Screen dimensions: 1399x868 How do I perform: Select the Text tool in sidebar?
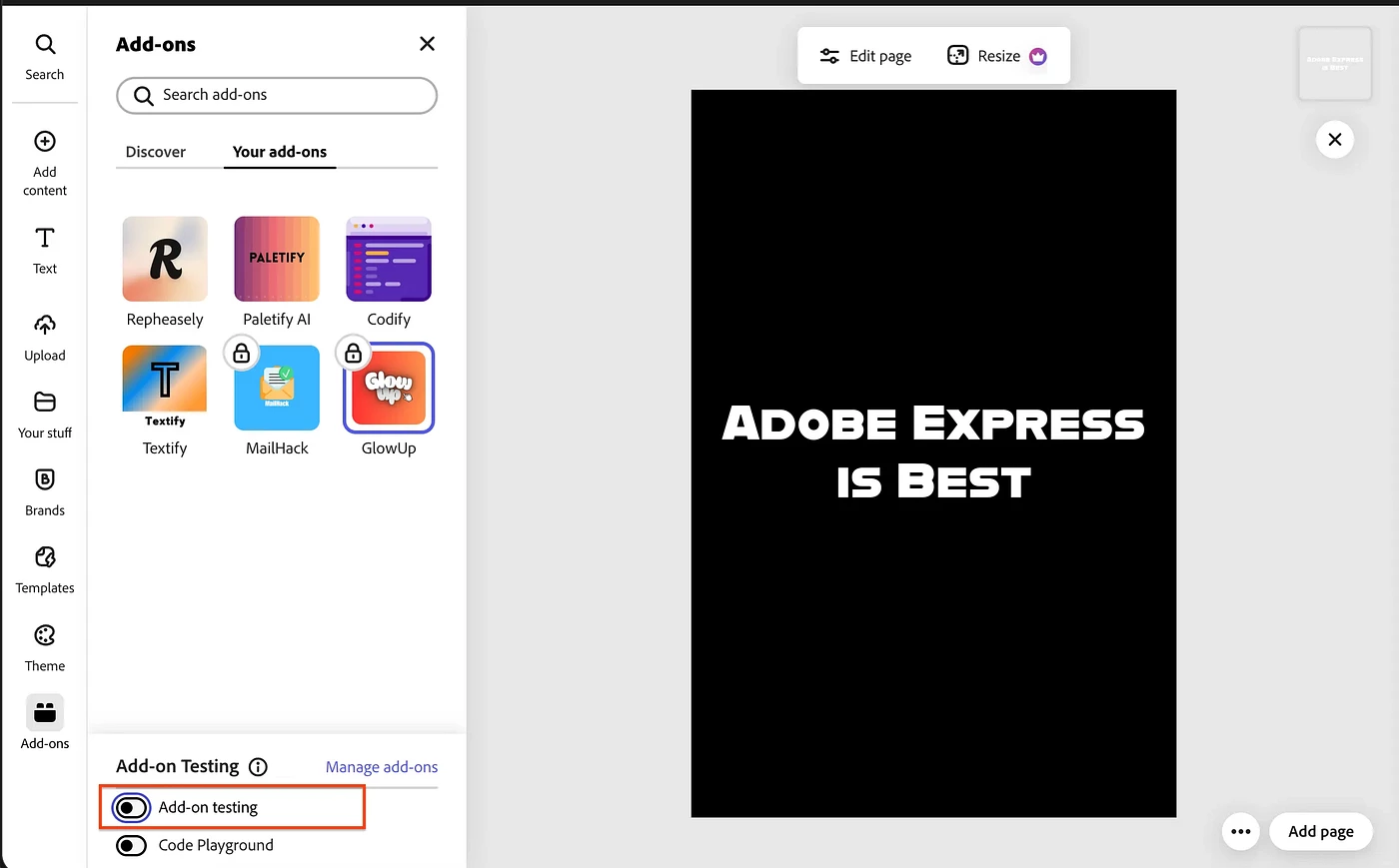[x=45, y=250]
